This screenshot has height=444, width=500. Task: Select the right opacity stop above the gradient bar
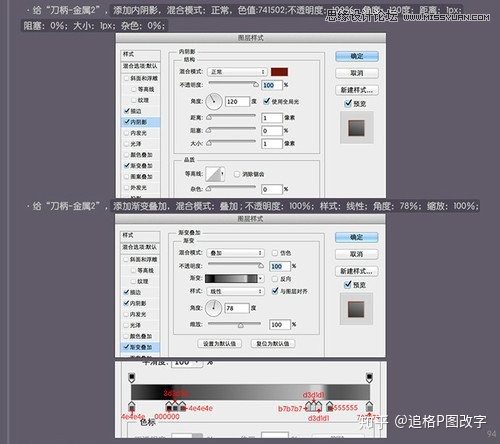369,377
